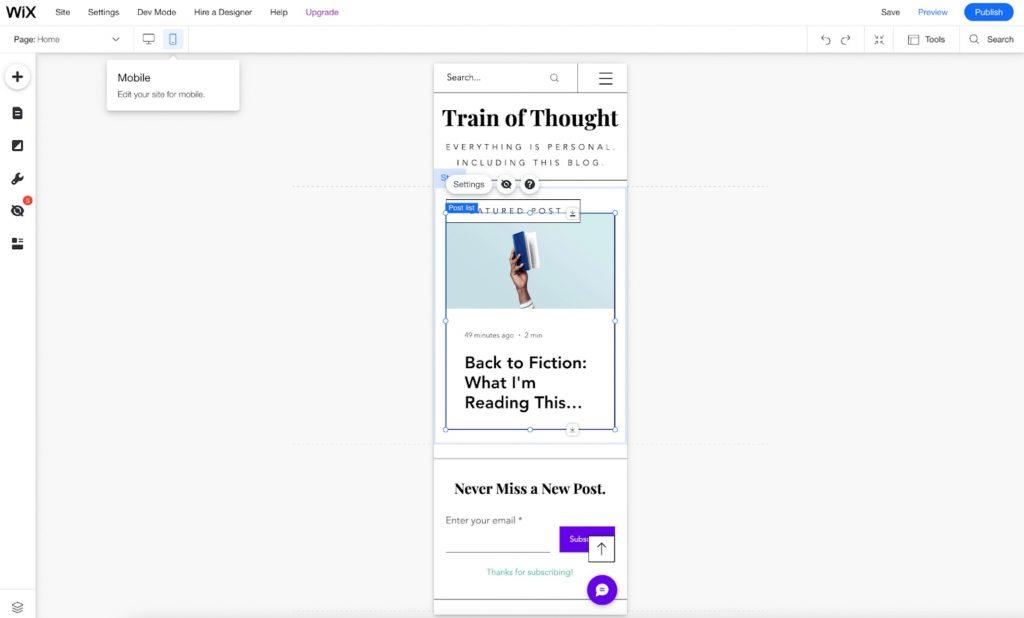Open the Hidden Elements sidebar icon
This screenshot has height=618, width=1024.
17,211
